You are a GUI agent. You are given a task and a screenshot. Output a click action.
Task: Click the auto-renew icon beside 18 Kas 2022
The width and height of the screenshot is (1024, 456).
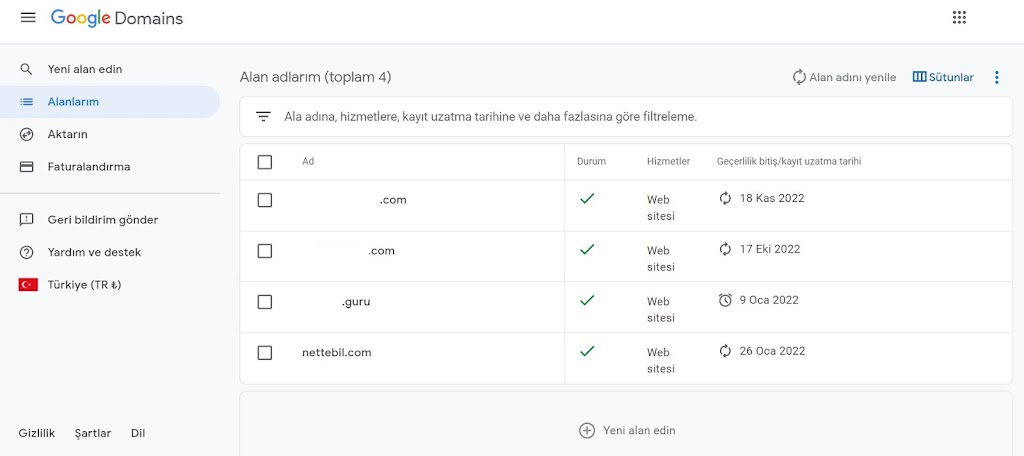(x=725, y=199)
